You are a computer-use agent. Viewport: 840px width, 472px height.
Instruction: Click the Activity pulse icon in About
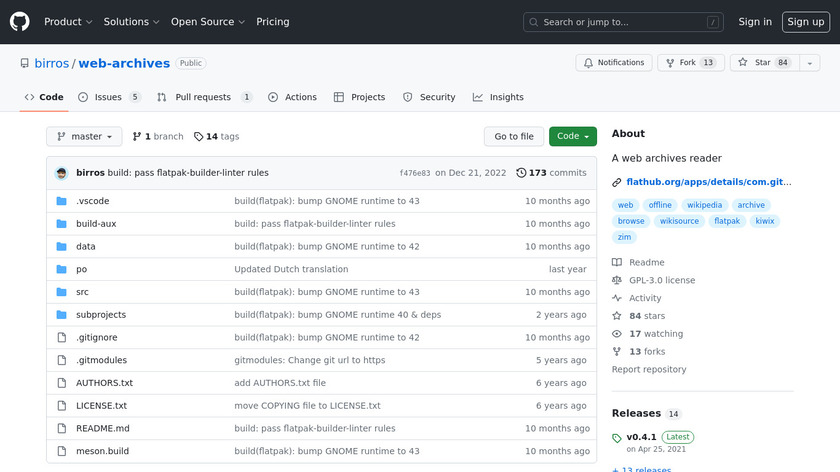[x=617, y=298]
